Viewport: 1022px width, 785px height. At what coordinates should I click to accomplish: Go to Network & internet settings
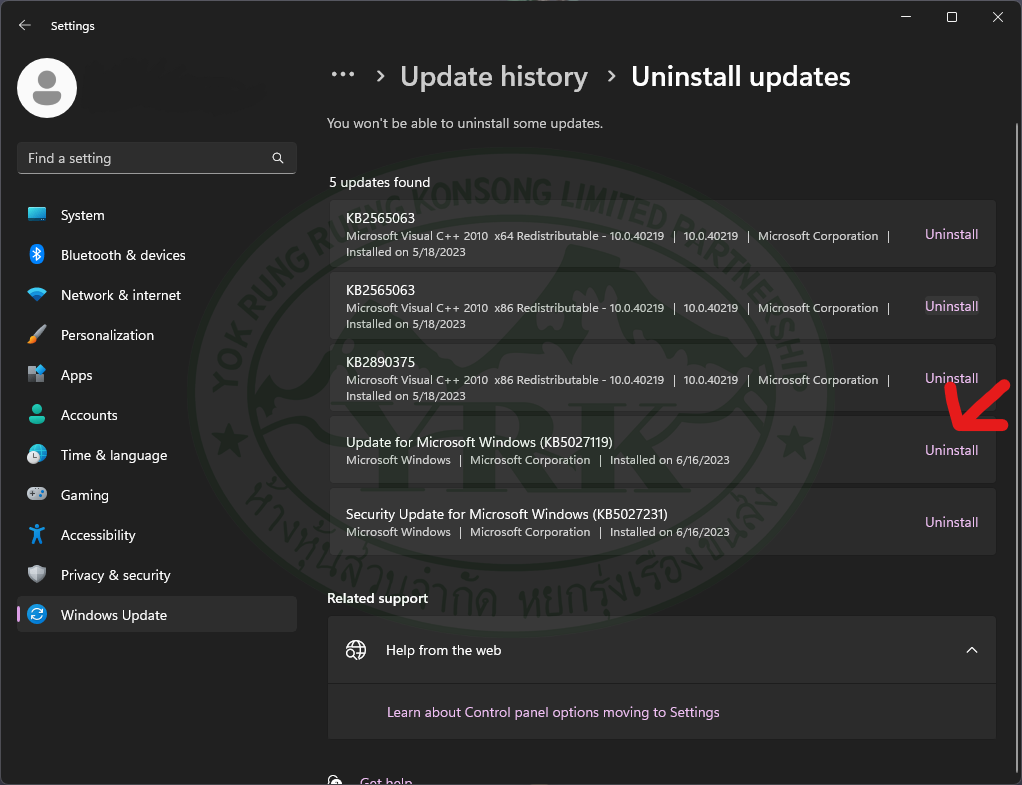156,295
